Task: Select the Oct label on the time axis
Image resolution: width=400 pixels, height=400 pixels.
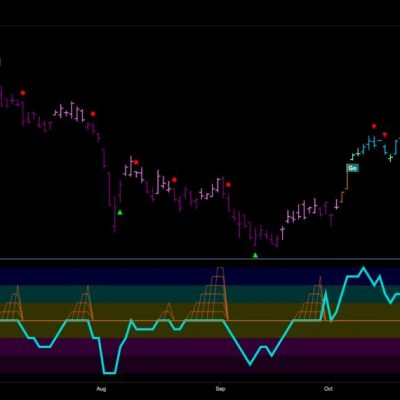Action: click(328, 389)
